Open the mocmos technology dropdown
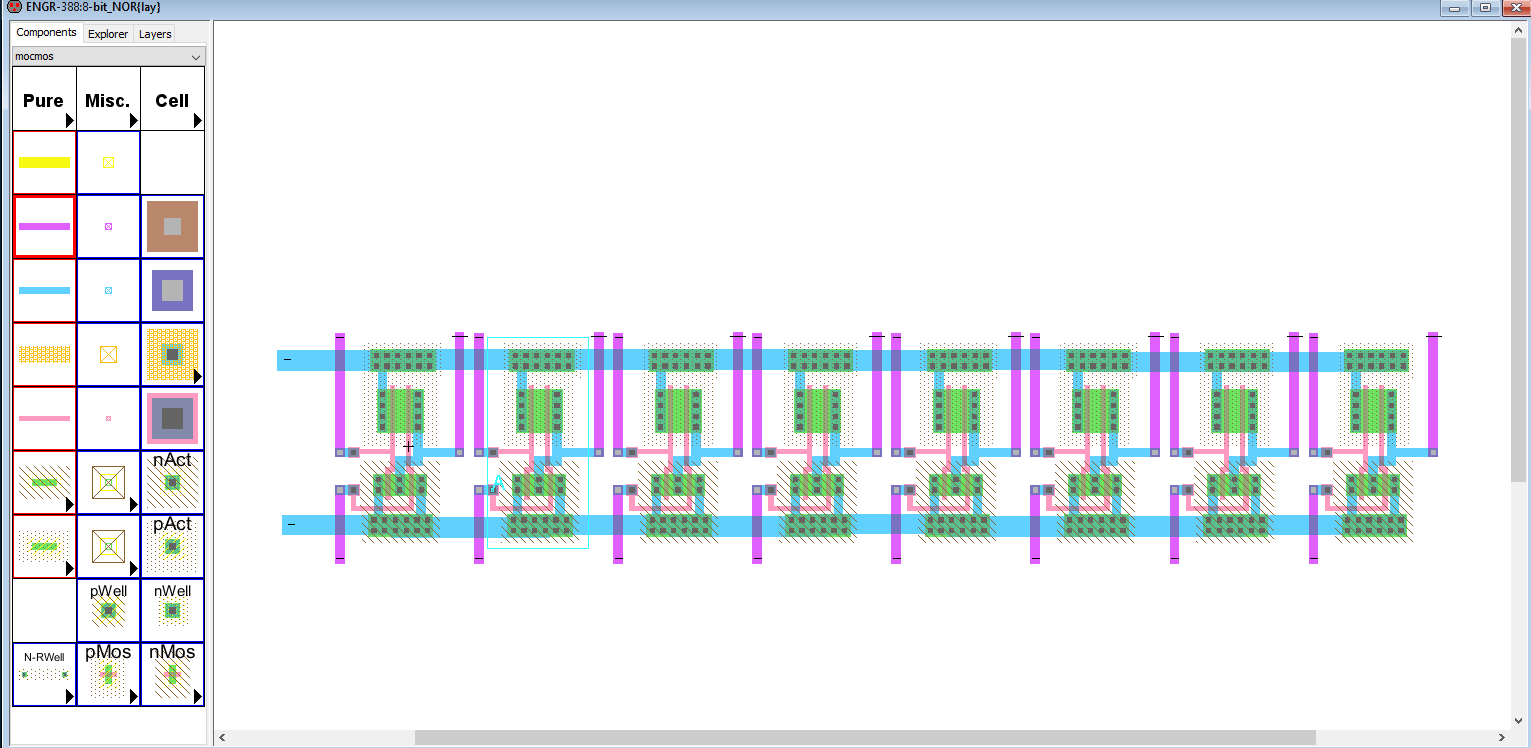The image size is (1531, 748). tap(108, 56)
